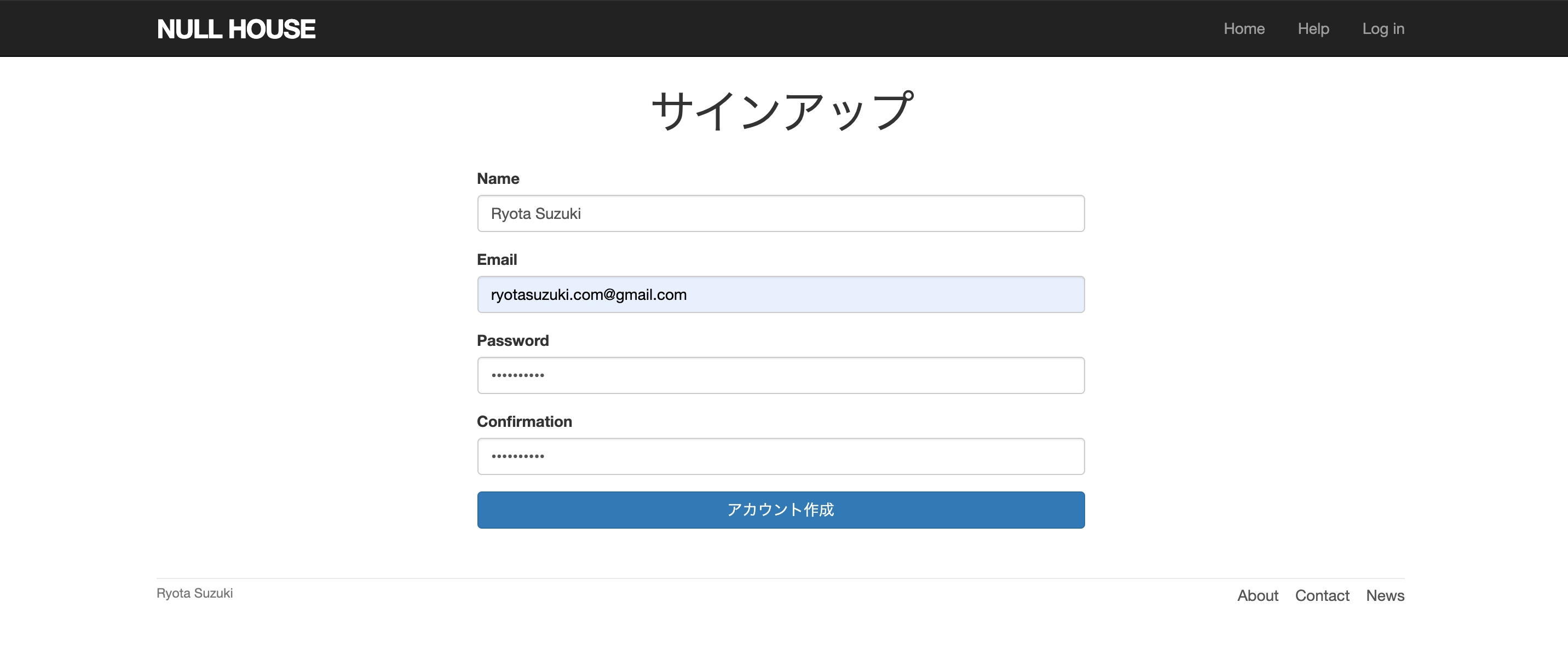Focus the Password input field
Screen dimensions: 1568x660
click(780, 375)
